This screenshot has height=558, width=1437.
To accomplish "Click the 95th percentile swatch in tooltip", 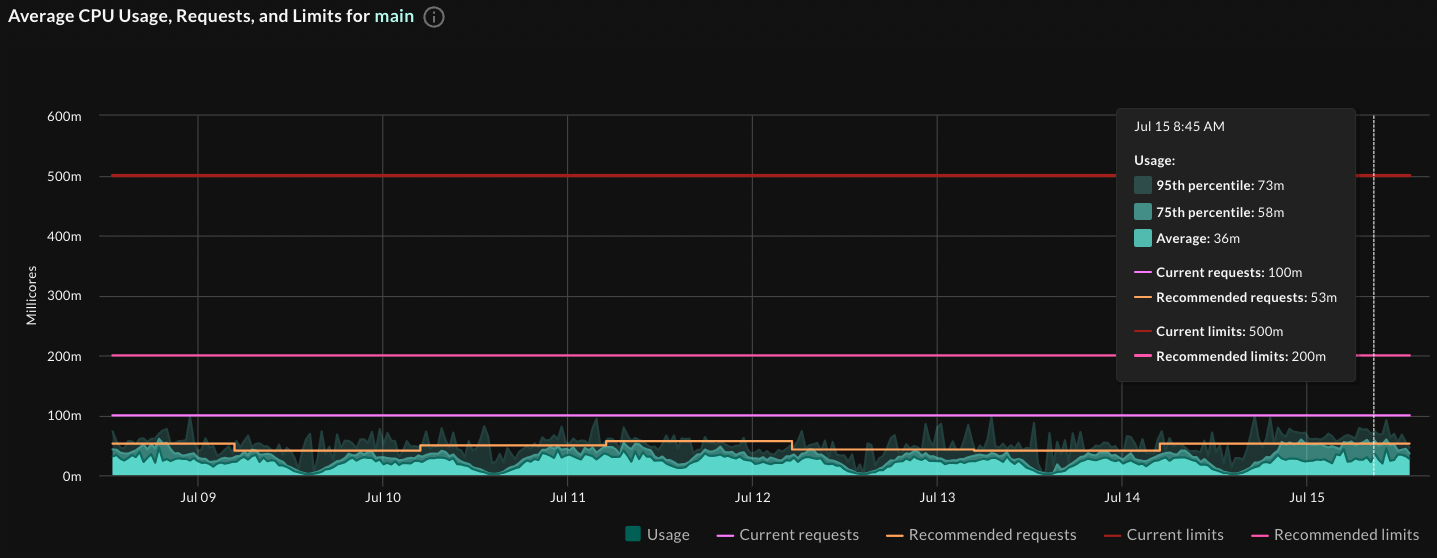I will (1143, 185).
